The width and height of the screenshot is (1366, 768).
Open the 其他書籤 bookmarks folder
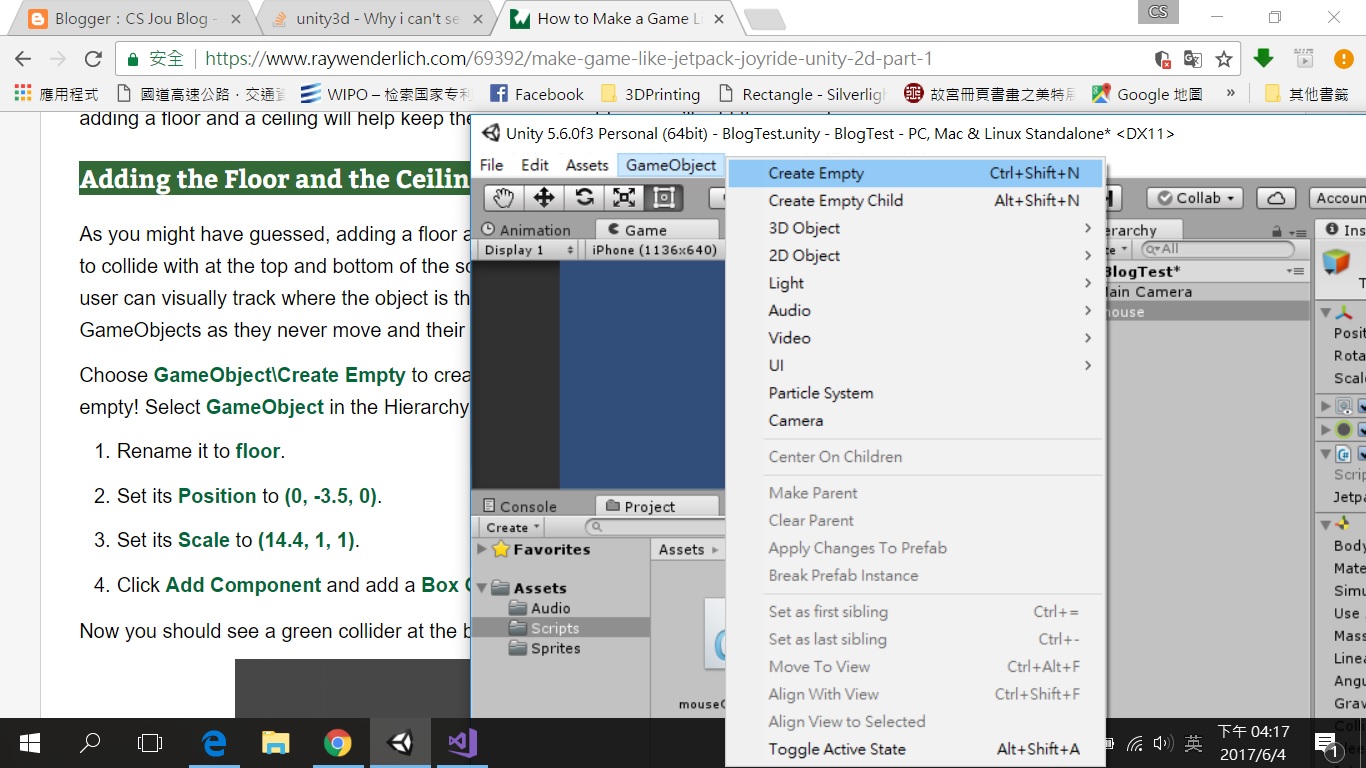[1306, 94]
